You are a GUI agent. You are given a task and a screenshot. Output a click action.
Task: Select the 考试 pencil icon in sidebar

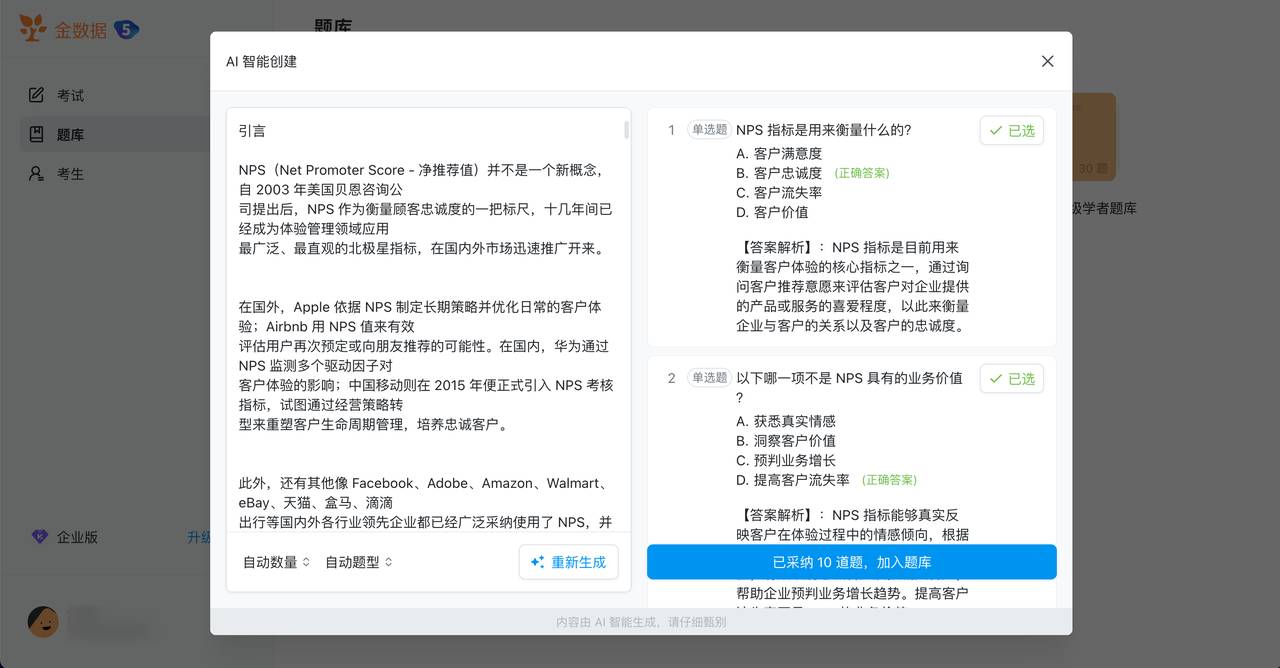pyautogui.click(x=36, y=94)
